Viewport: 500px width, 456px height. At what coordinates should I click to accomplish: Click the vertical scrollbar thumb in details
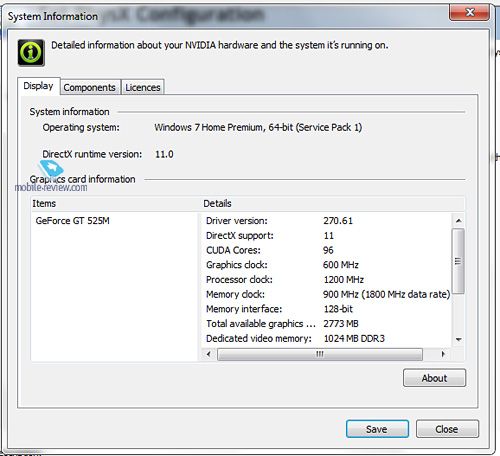tap(459, 261)
